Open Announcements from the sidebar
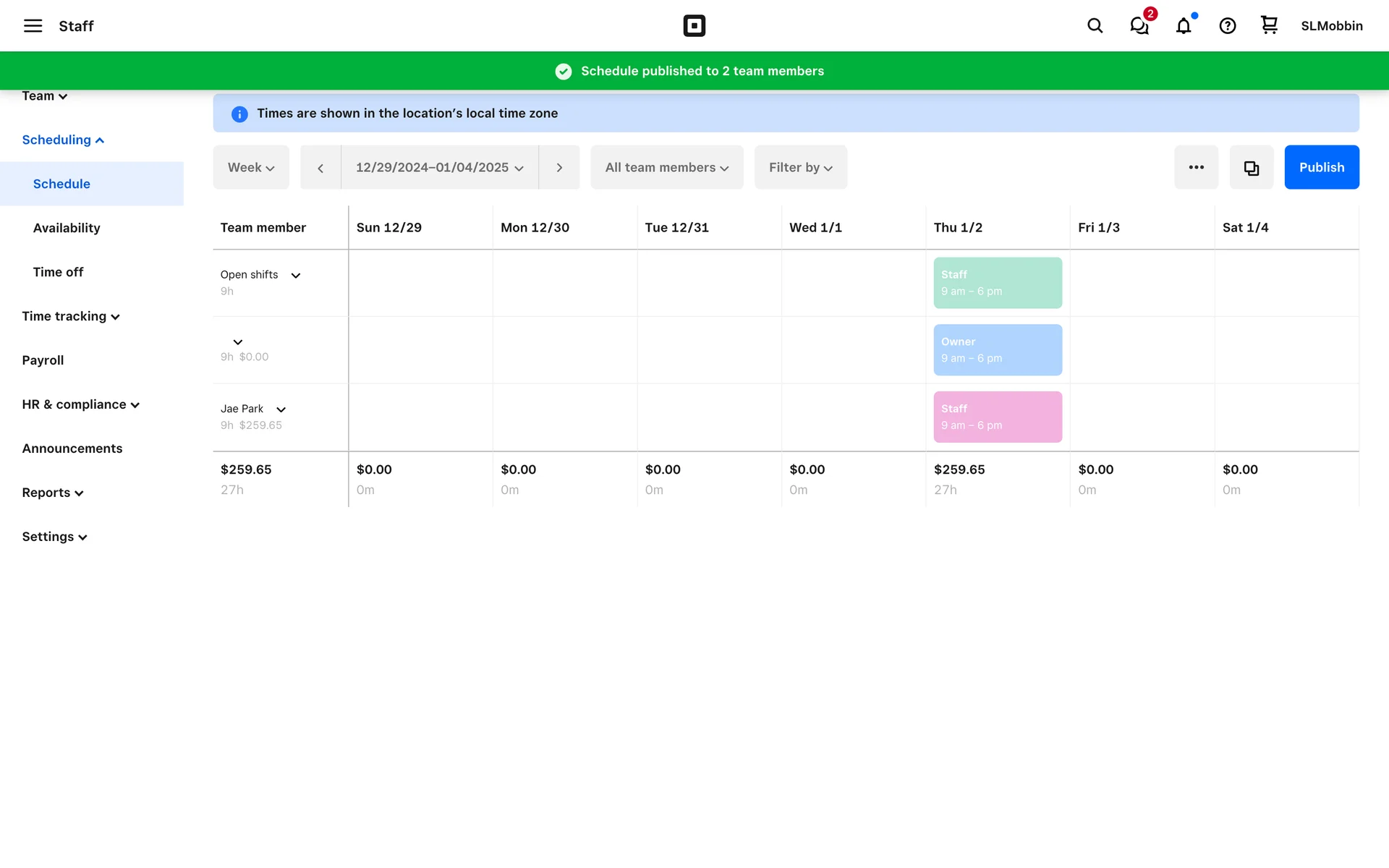Image resolution: width=1389 pixels, height=868 pixels. [x=72, y=448]
